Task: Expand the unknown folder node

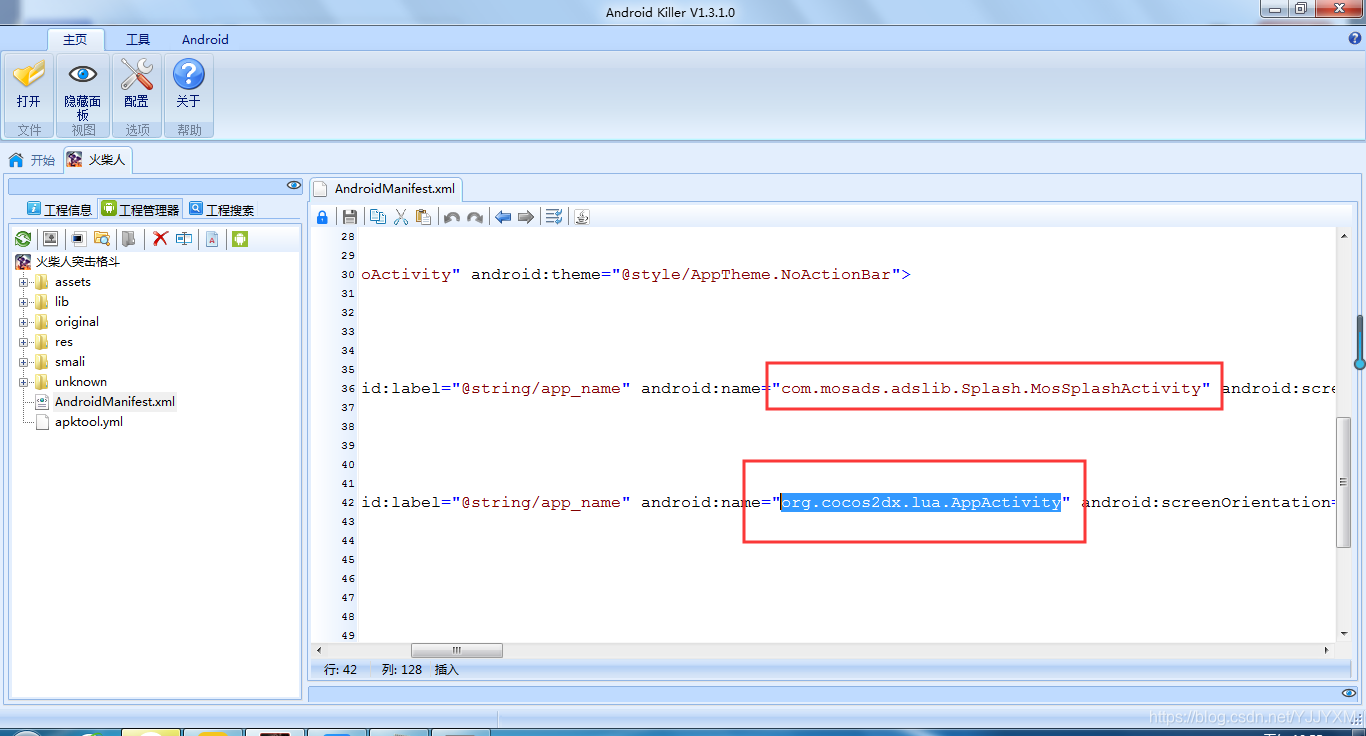Action: tap(23, 382)
